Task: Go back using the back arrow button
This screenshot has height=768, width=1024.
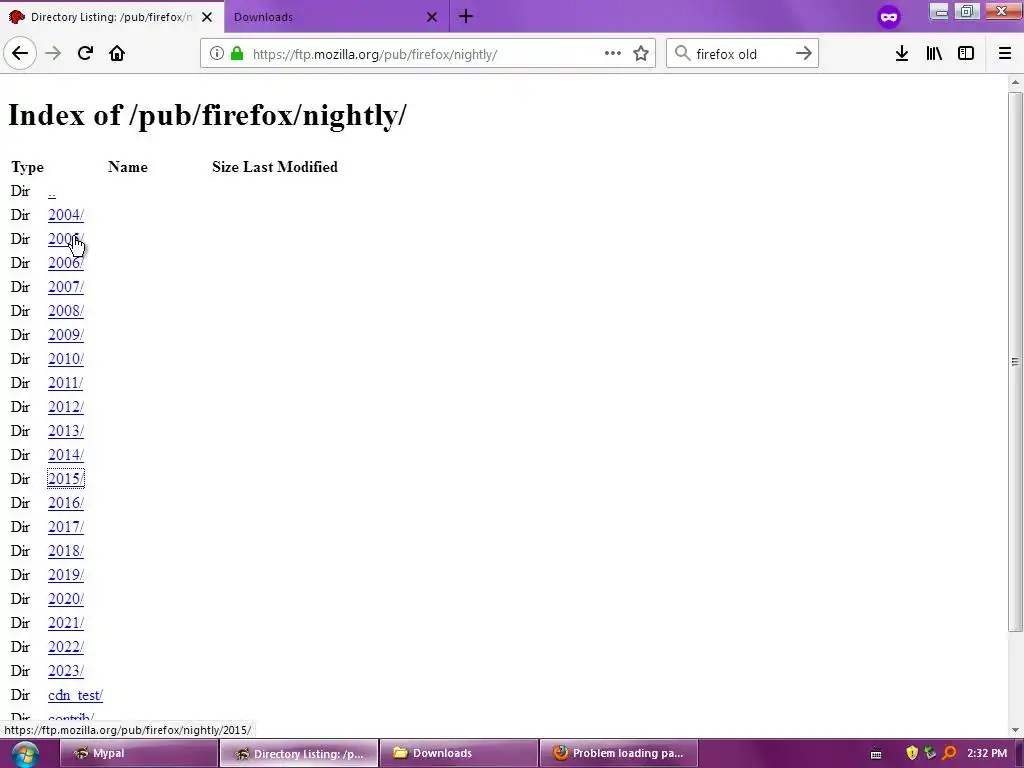Action: 20,54
